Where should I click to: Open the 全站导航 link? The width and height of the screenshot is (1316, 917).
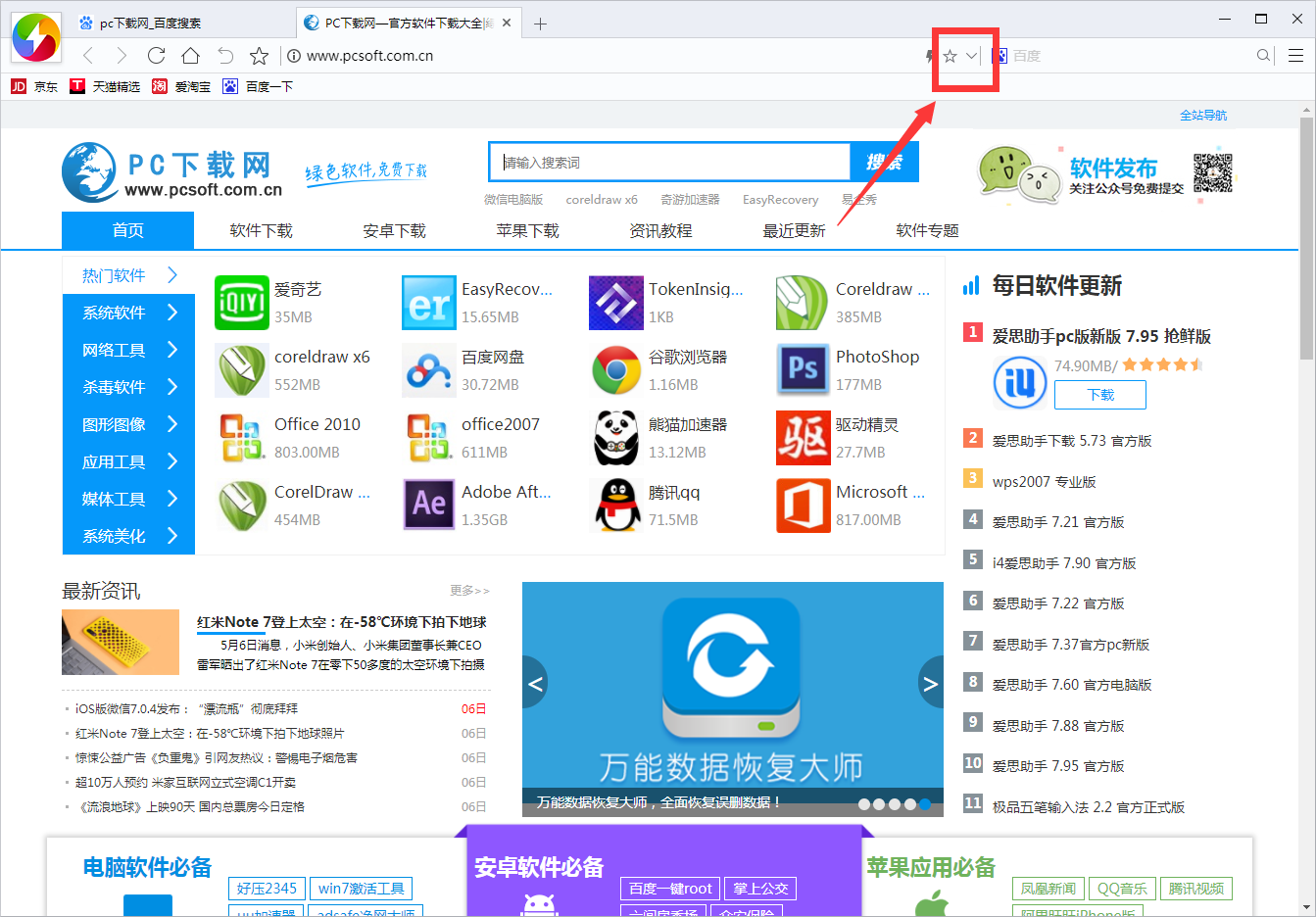(1203, 116)
